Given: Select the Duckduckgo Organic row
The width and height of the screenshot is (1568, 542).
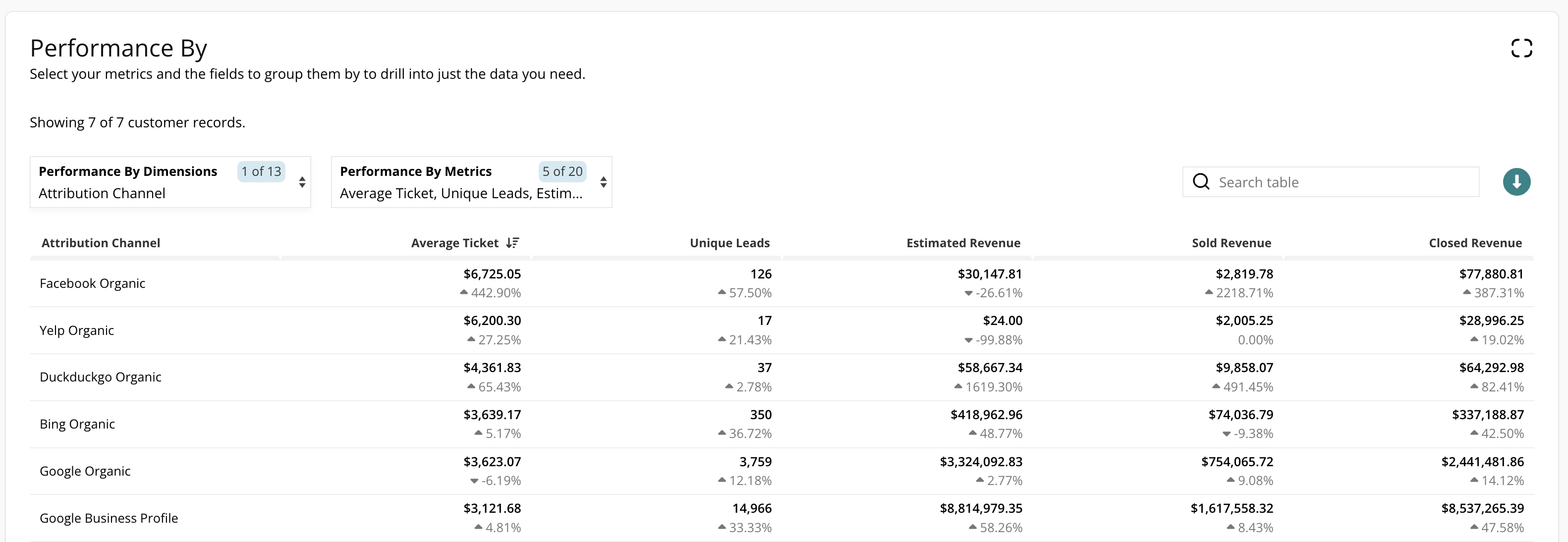Looking at the screenshot, I should pyautogui.click(x=101, y=377).
